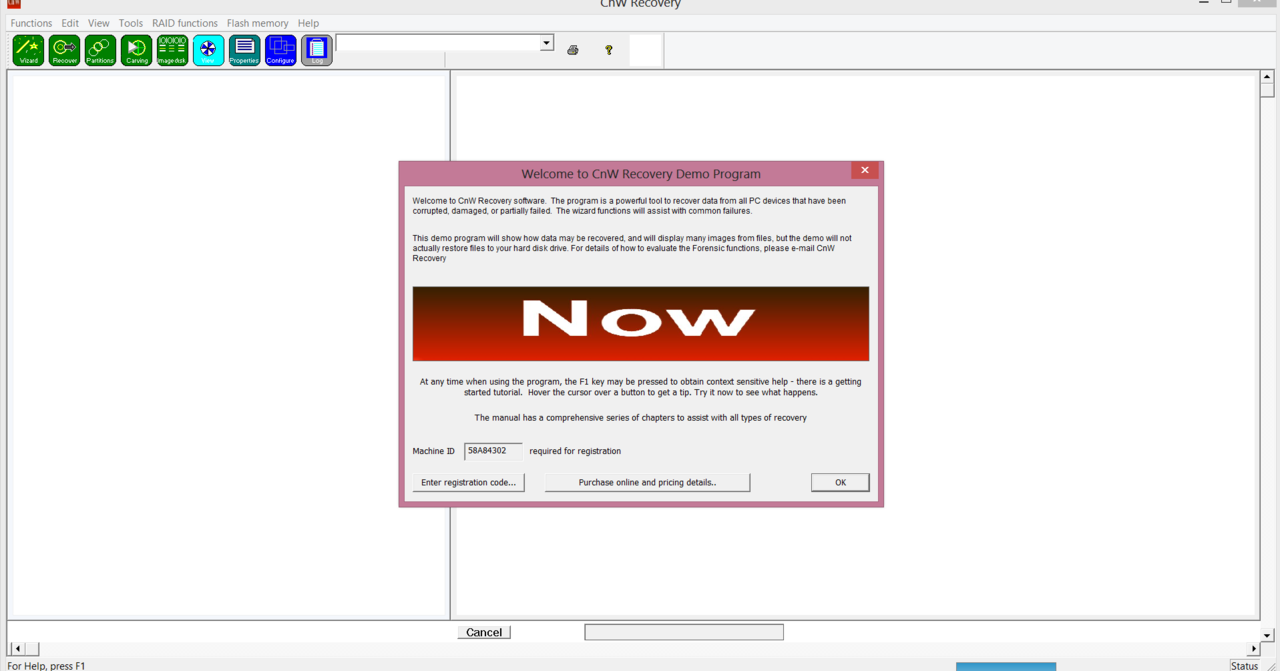Confirm the welcome dialog with OK
This screenshot has width=1280, height=671.
[x=840, y=482]
